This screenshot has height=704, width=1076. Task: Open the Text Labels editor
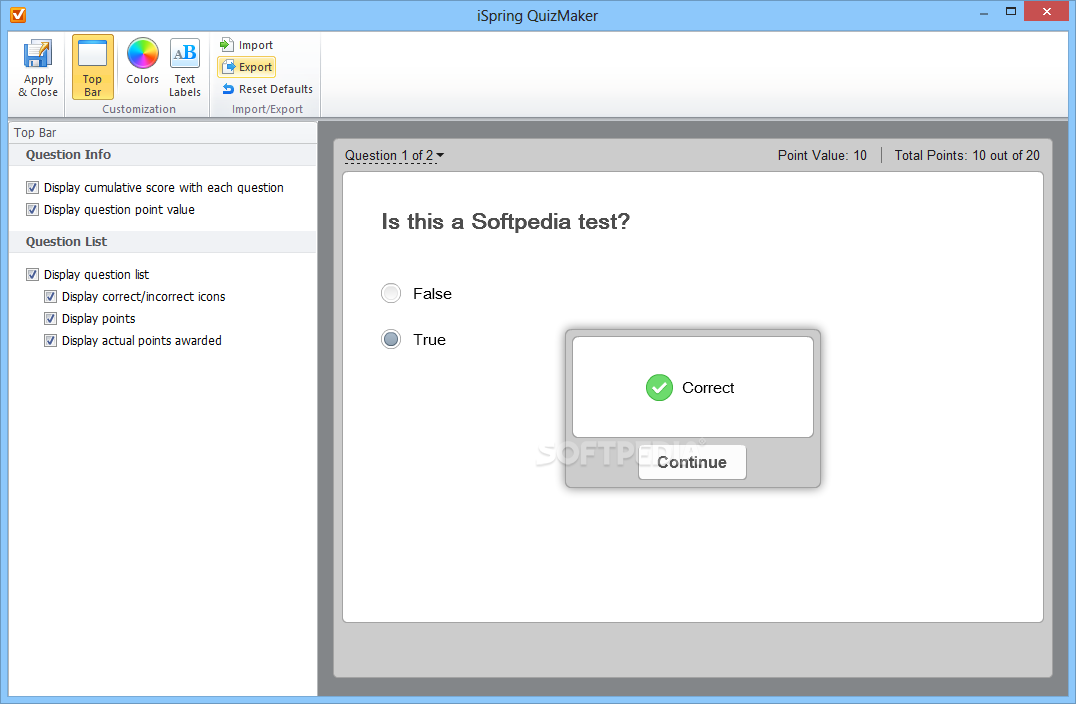coord(185,67)
